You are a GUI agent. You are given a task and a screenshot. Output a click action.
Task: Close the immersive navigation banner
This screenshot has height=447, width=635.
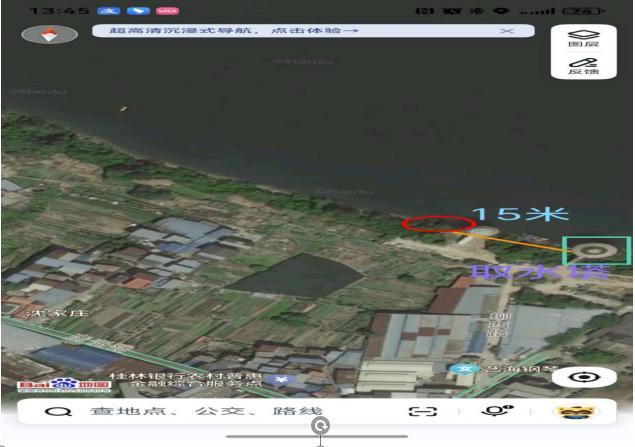(x=507, y=31)
